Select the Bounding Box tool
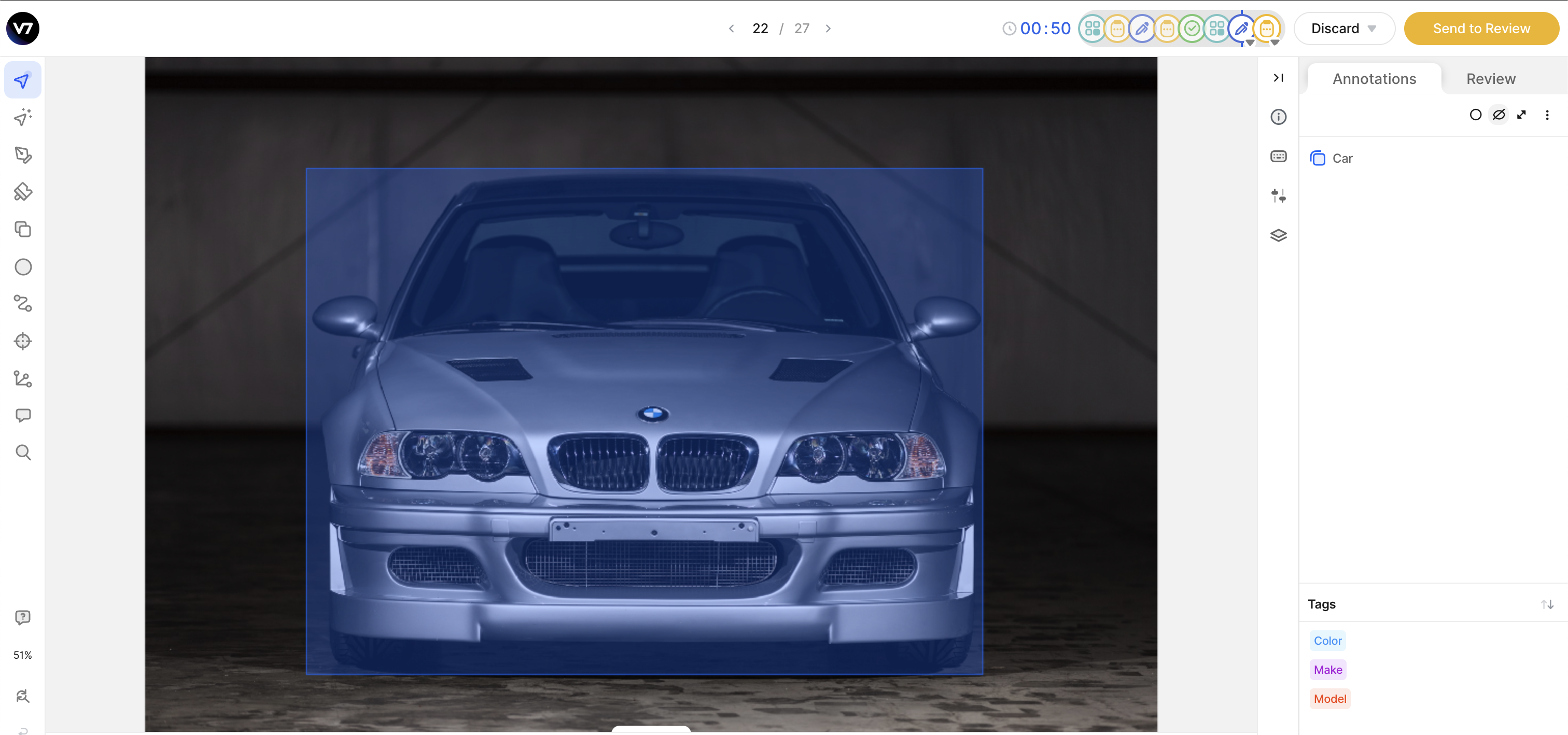 [22, 230]
